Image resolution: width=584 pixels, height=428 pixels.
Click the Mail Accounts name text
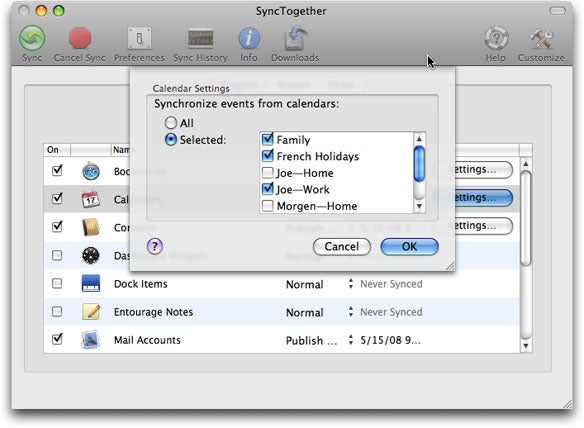147,340
